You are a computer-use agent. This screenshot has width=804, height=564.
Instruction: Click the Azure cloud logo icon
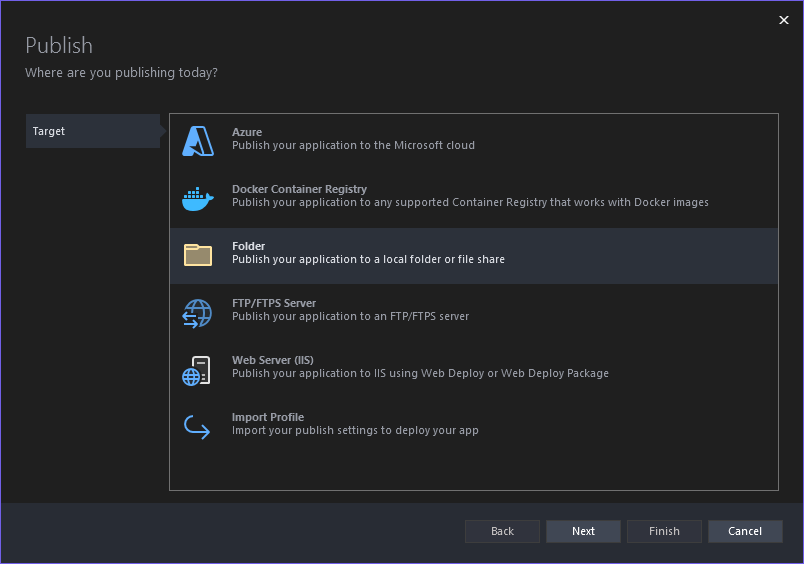tap(198, 141)
